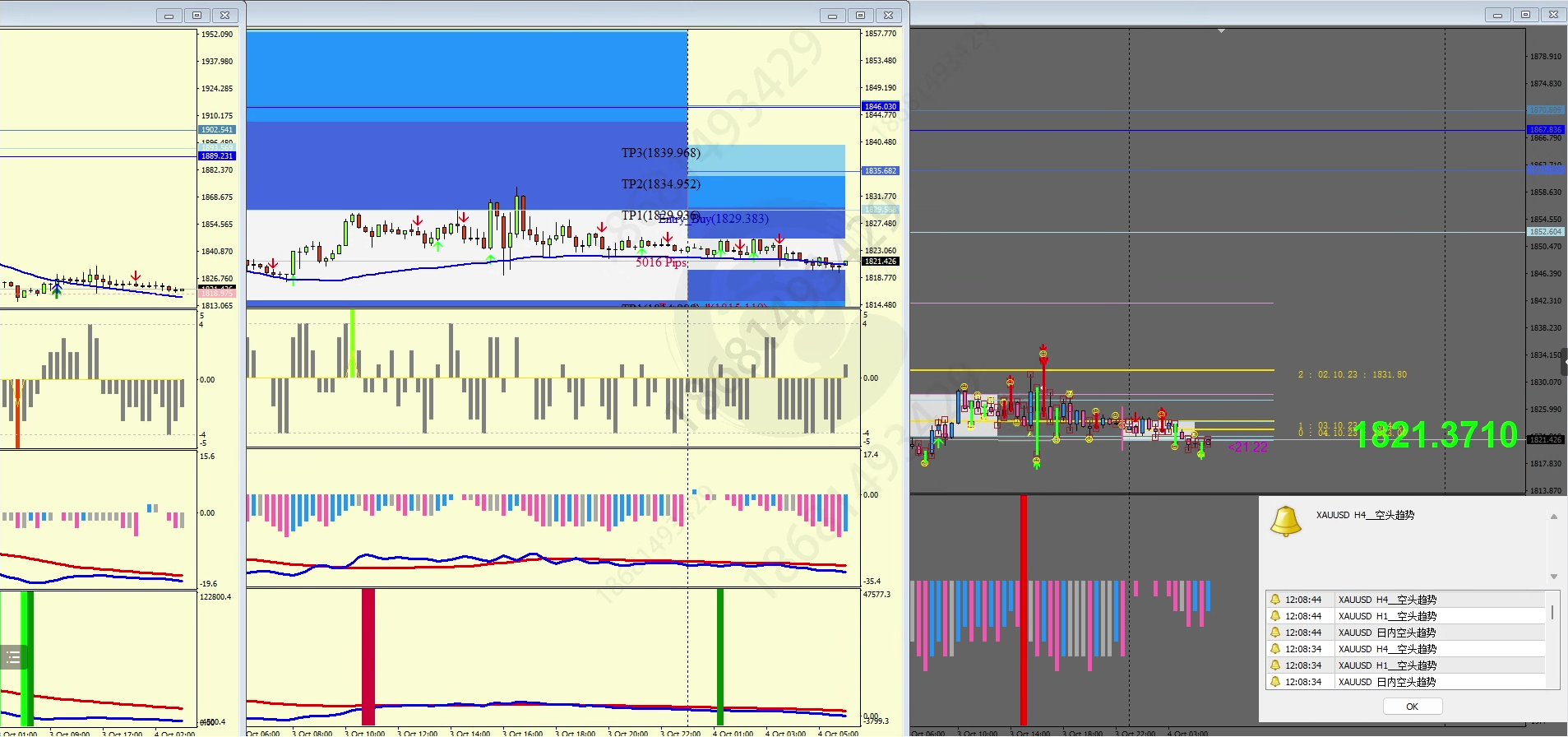Click the up arrow of alert message scrollbar
Viewport: 1568px width, 737px height.
pyautogui.click(x=1554, y=517)
